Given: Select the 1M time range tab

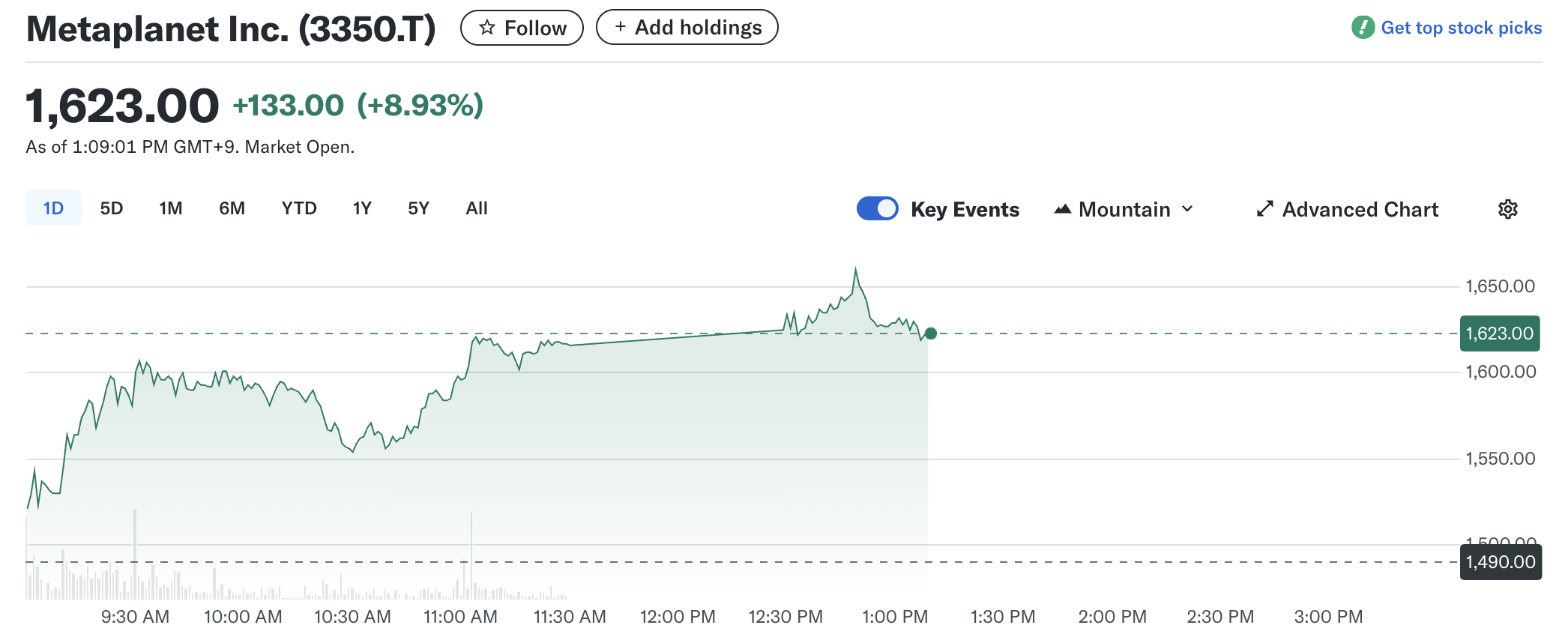Looking at the screenshot, I should 171,208.
